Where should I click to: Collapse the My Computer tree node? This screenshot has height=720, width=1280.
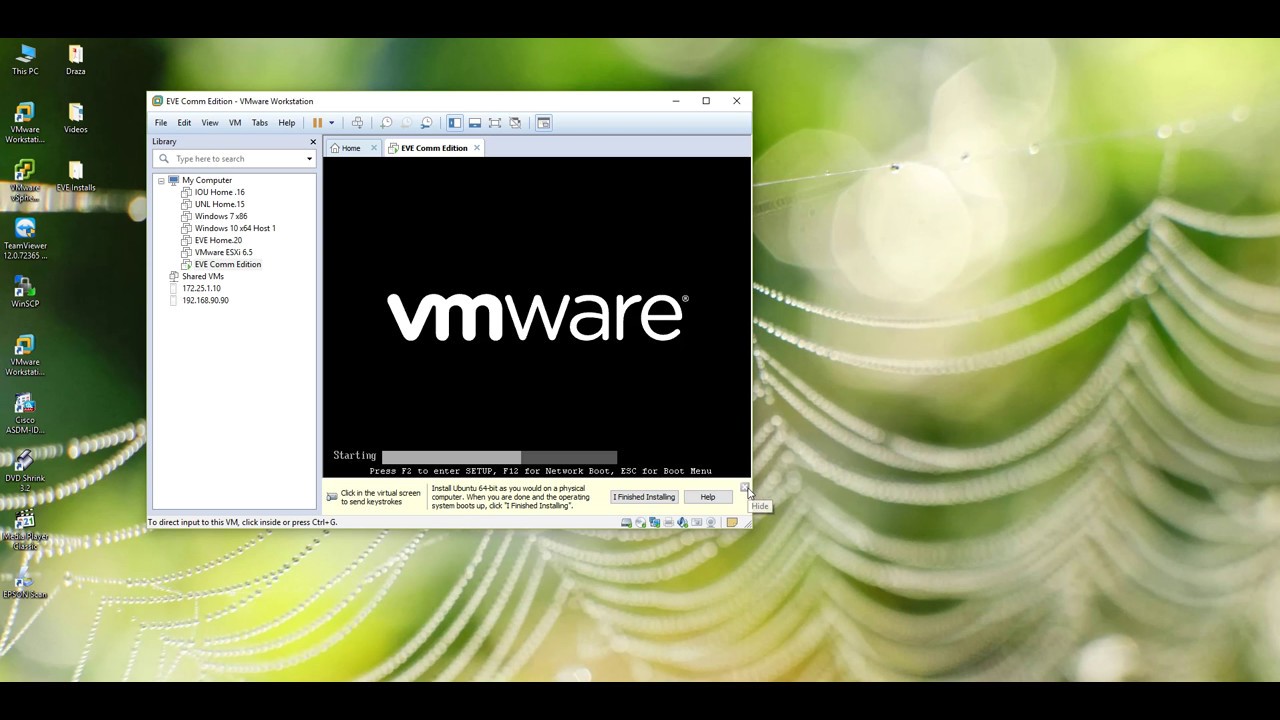click(161, 181)
